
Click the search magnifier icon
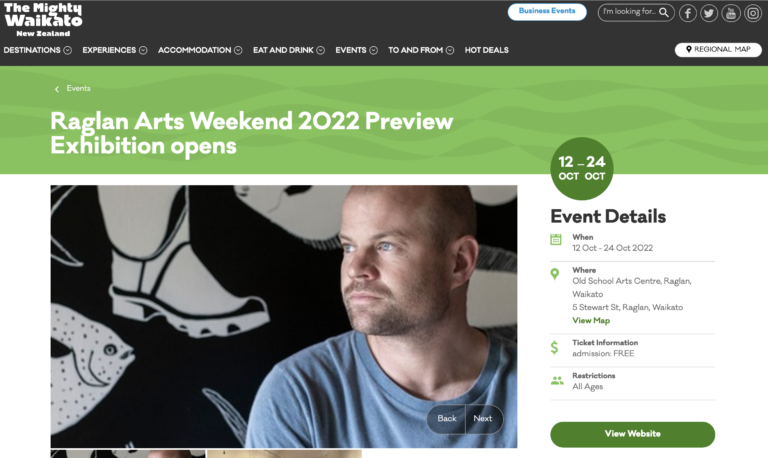664,12
